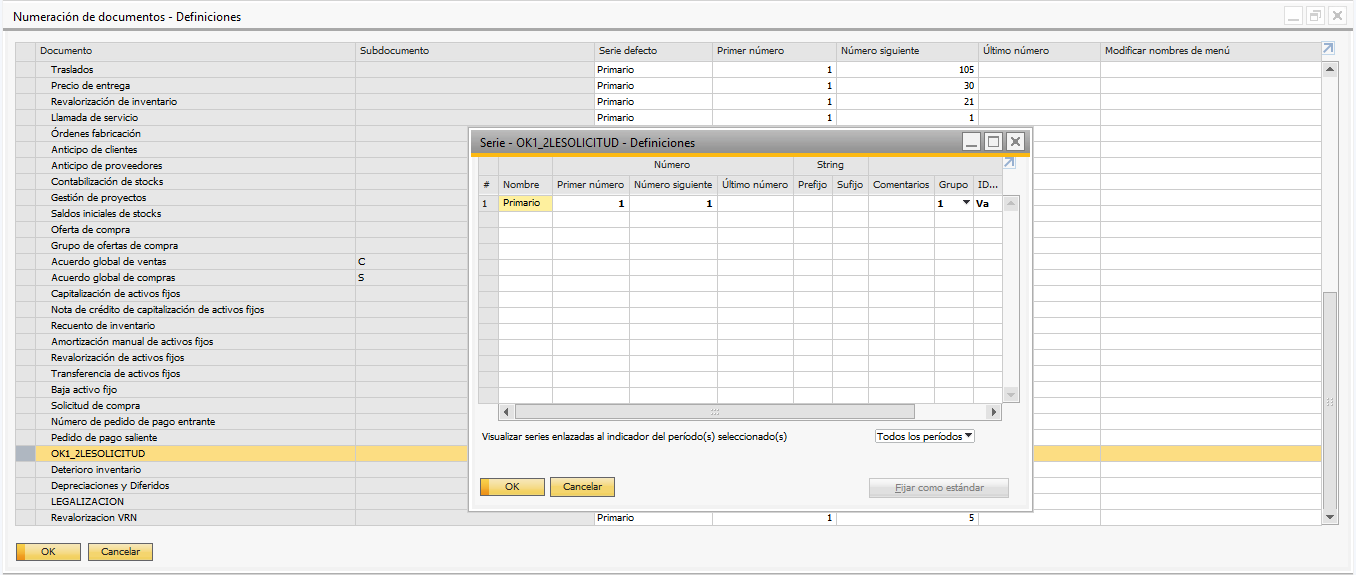The image size is (1356, 575).
Task: Click the horizontal scrollbar in the Serie dialog
Action: pyautogui.click(x=714, y=412)
